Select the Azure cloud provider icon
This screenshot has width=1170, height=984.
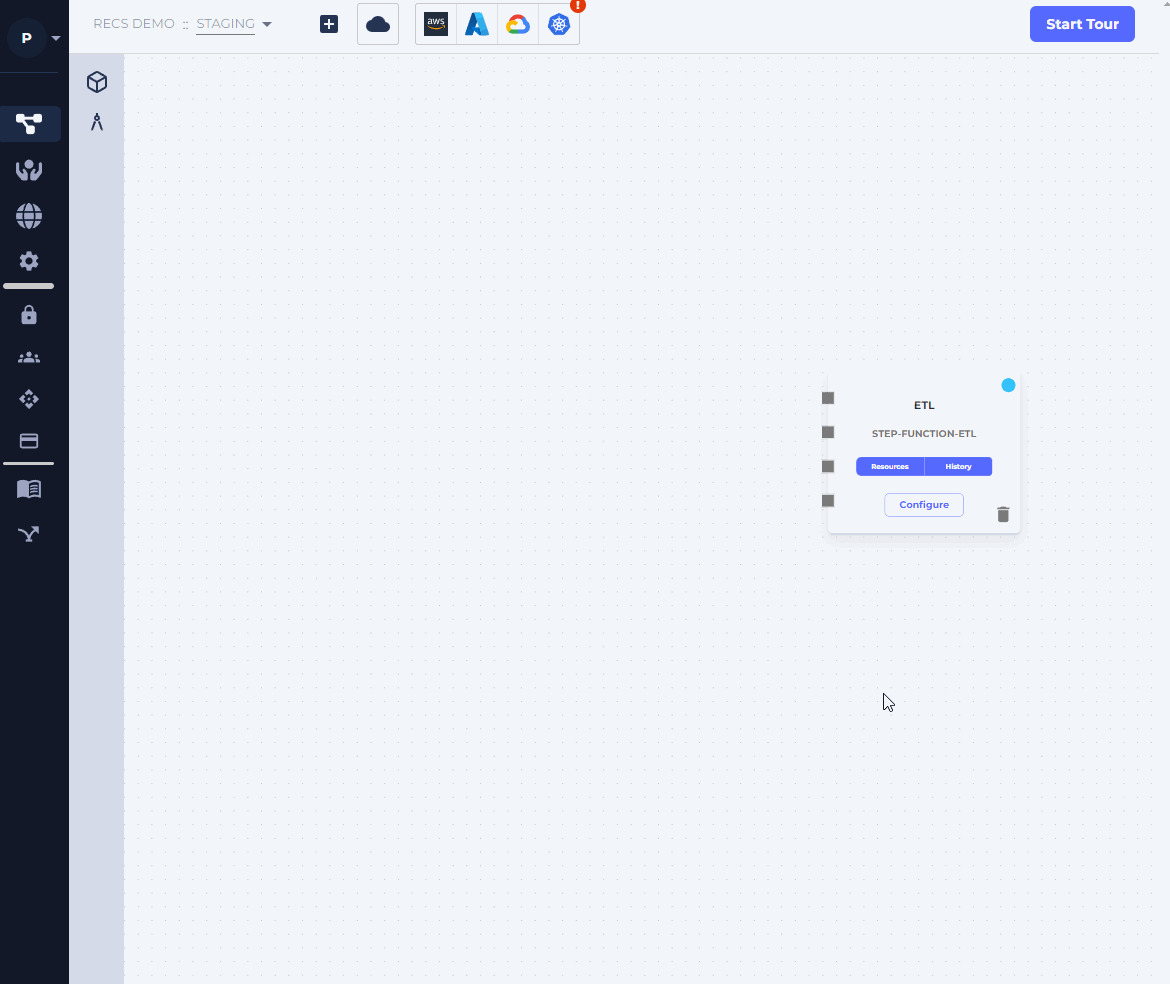point(477,25)
